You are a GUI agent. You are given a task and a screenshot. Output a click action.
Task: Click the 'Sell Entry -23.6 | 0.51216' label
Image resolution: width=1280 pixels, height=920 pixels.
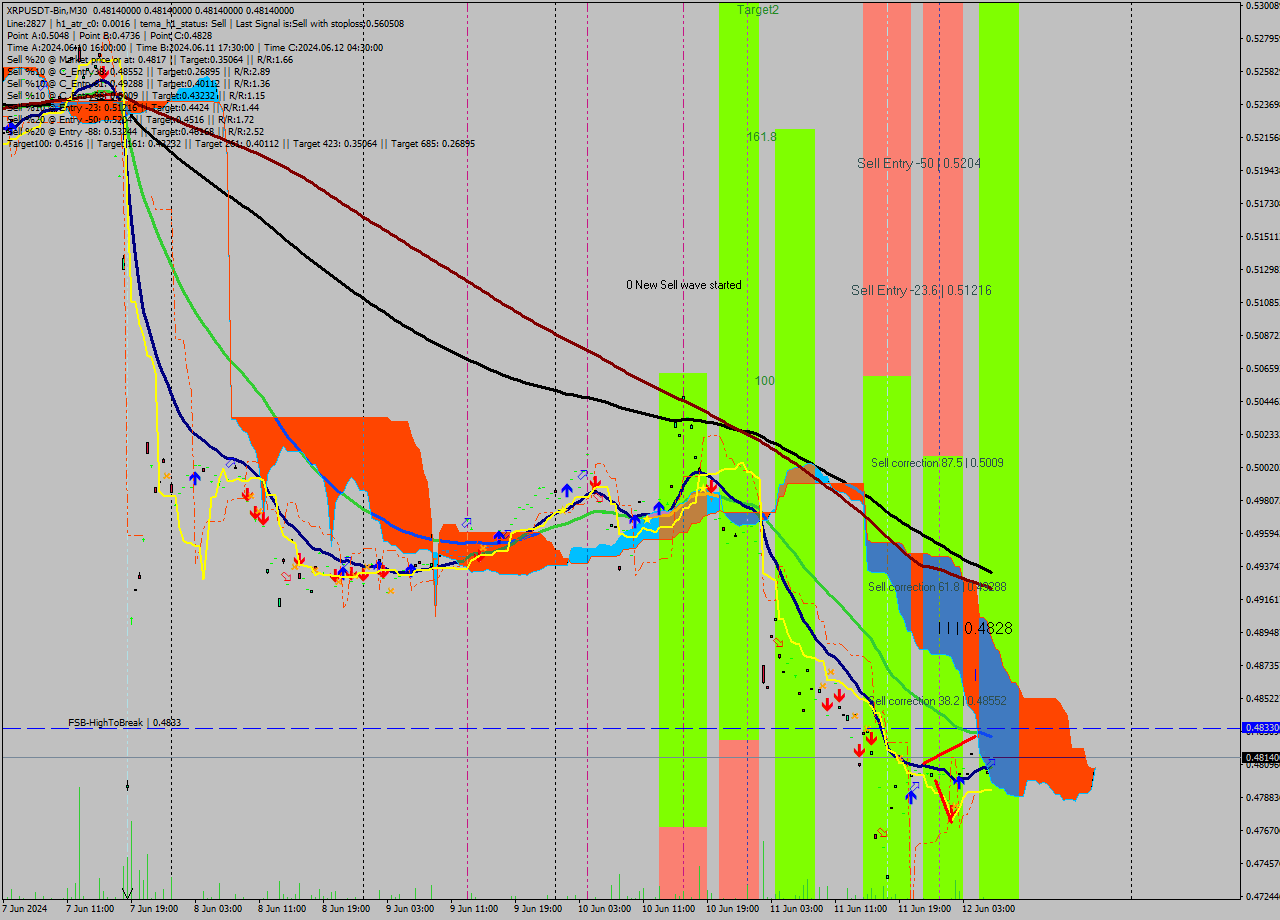tap(921, 290)
